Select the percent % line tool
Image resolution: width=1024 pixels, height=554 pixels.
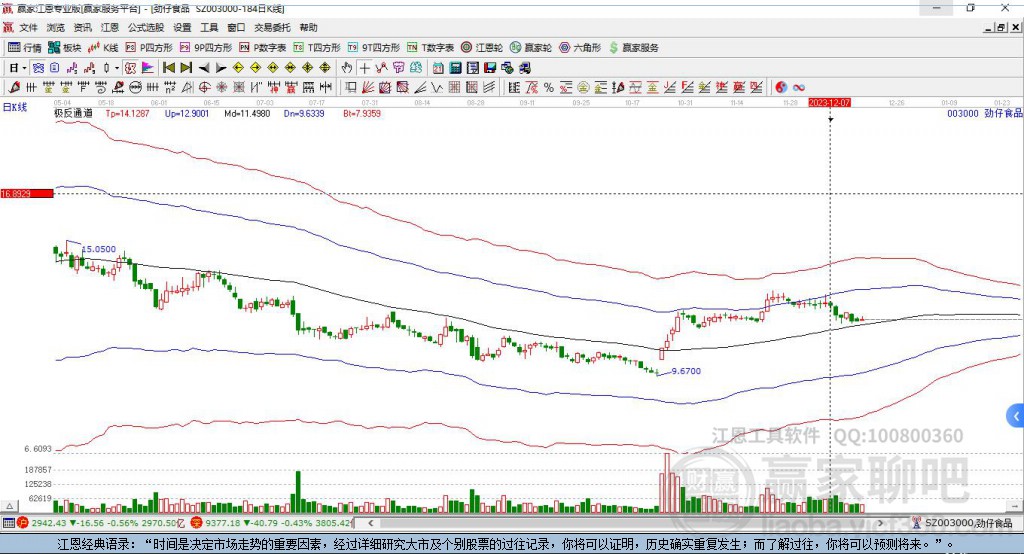549,88
